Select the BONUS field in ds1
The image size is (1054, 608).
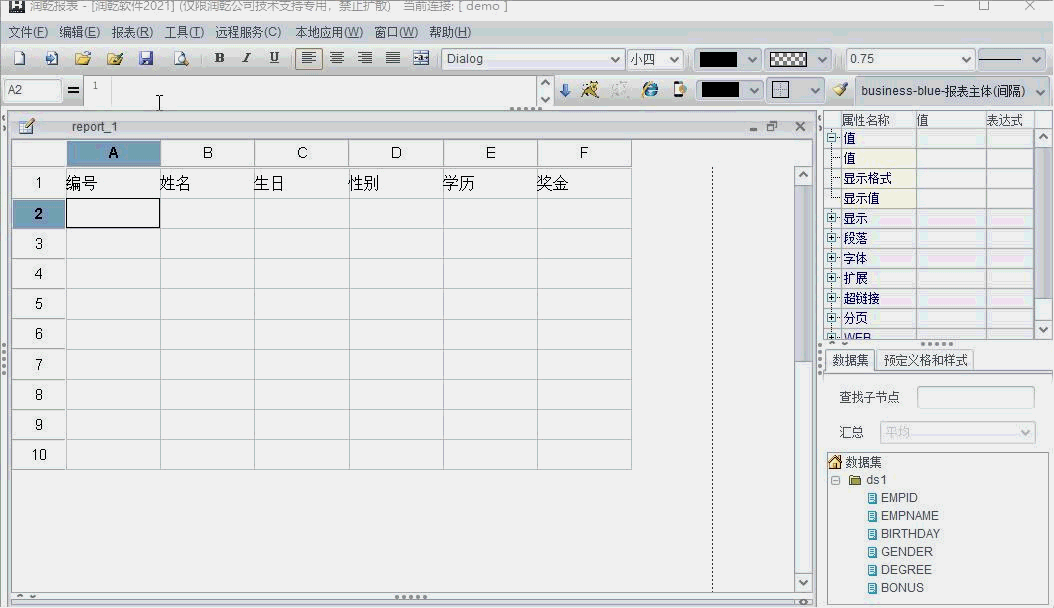pyautogui.click(x=902, y=588)
